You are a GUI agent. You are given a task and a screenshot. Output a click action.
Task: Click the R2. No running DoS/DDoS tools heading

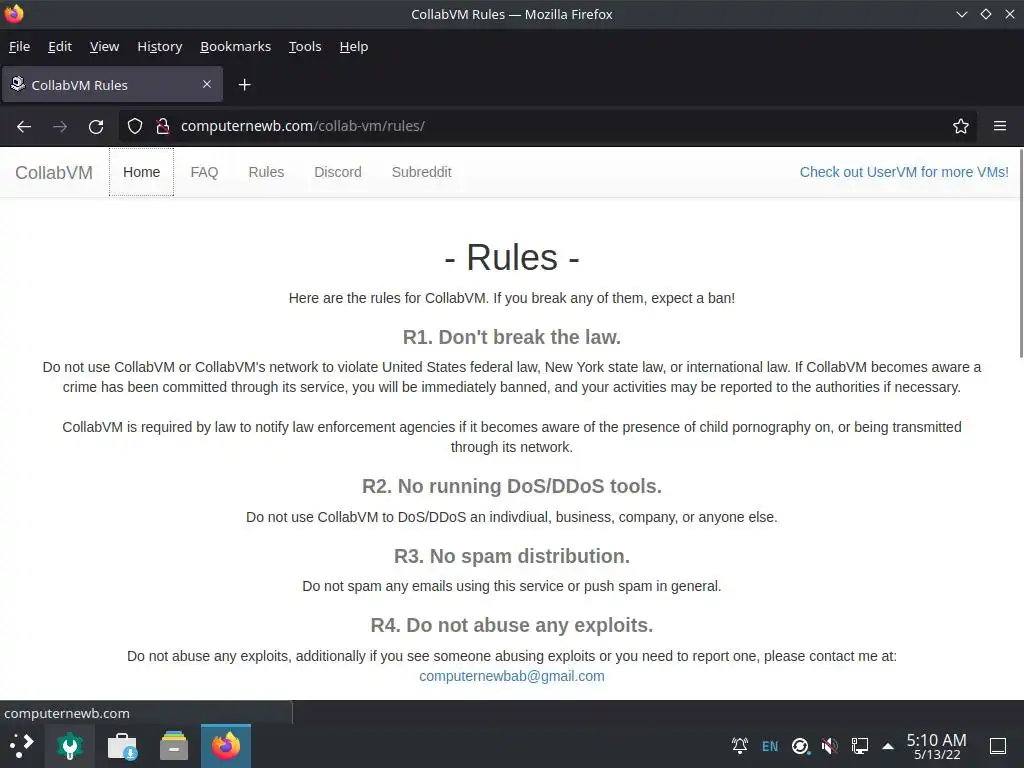[512, 486]
